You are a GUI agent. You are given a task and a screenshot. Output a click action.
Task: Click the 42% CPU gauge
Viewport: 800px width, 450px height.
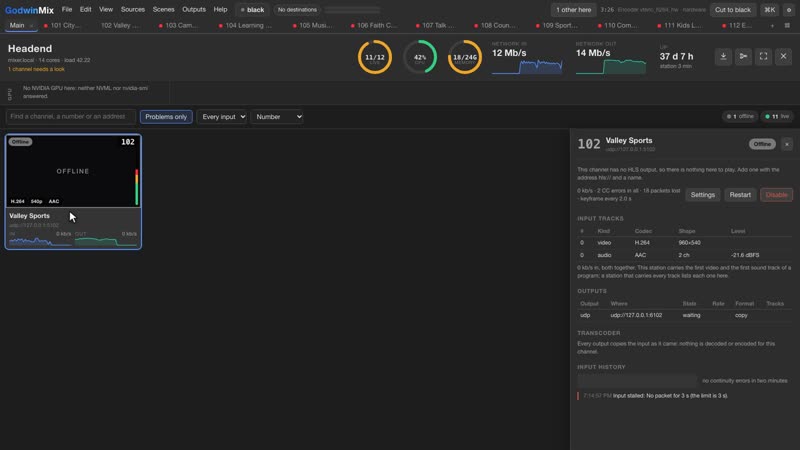click(420, 57)
